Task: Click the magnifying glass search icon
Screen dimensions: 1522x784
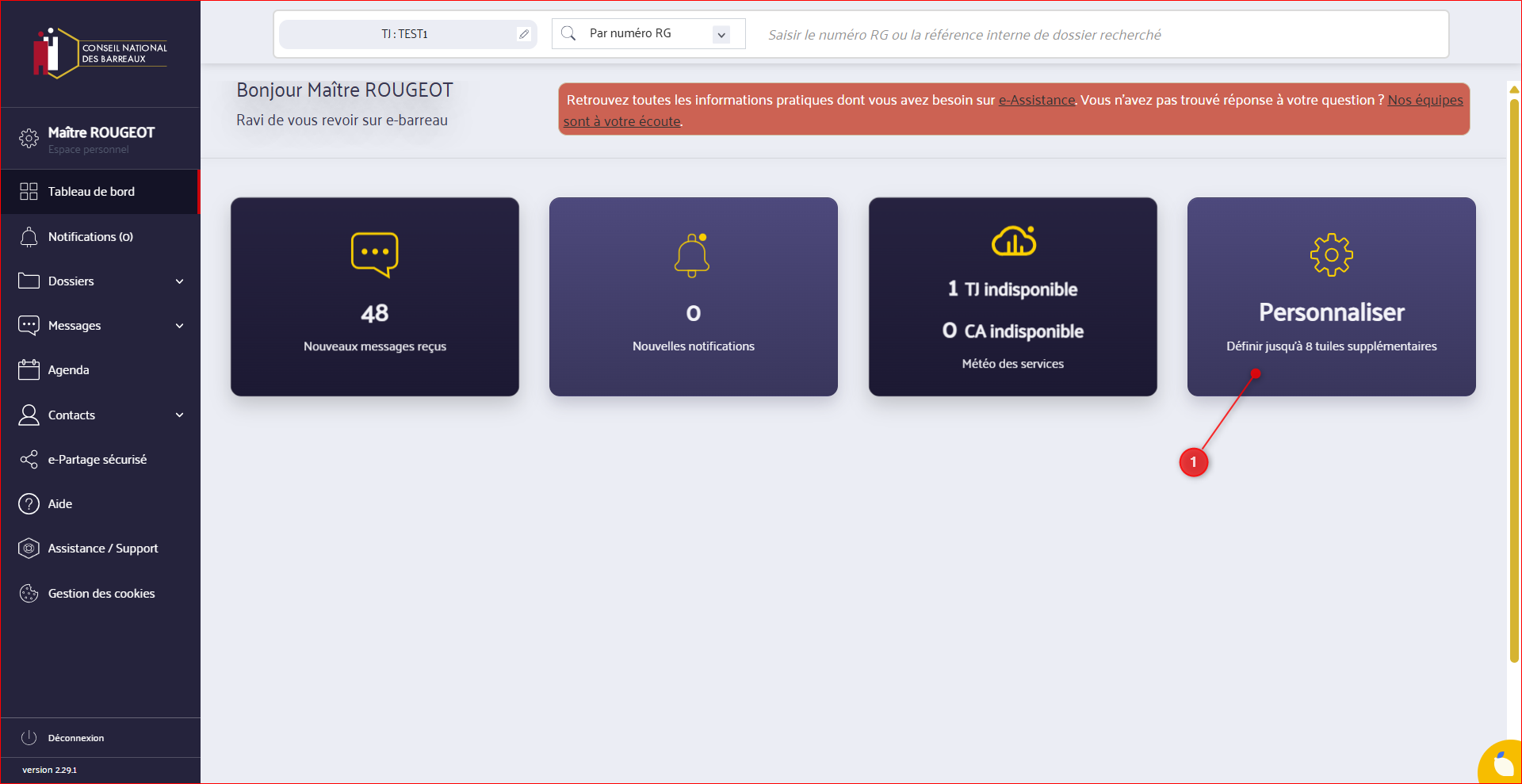Action: 568,33
